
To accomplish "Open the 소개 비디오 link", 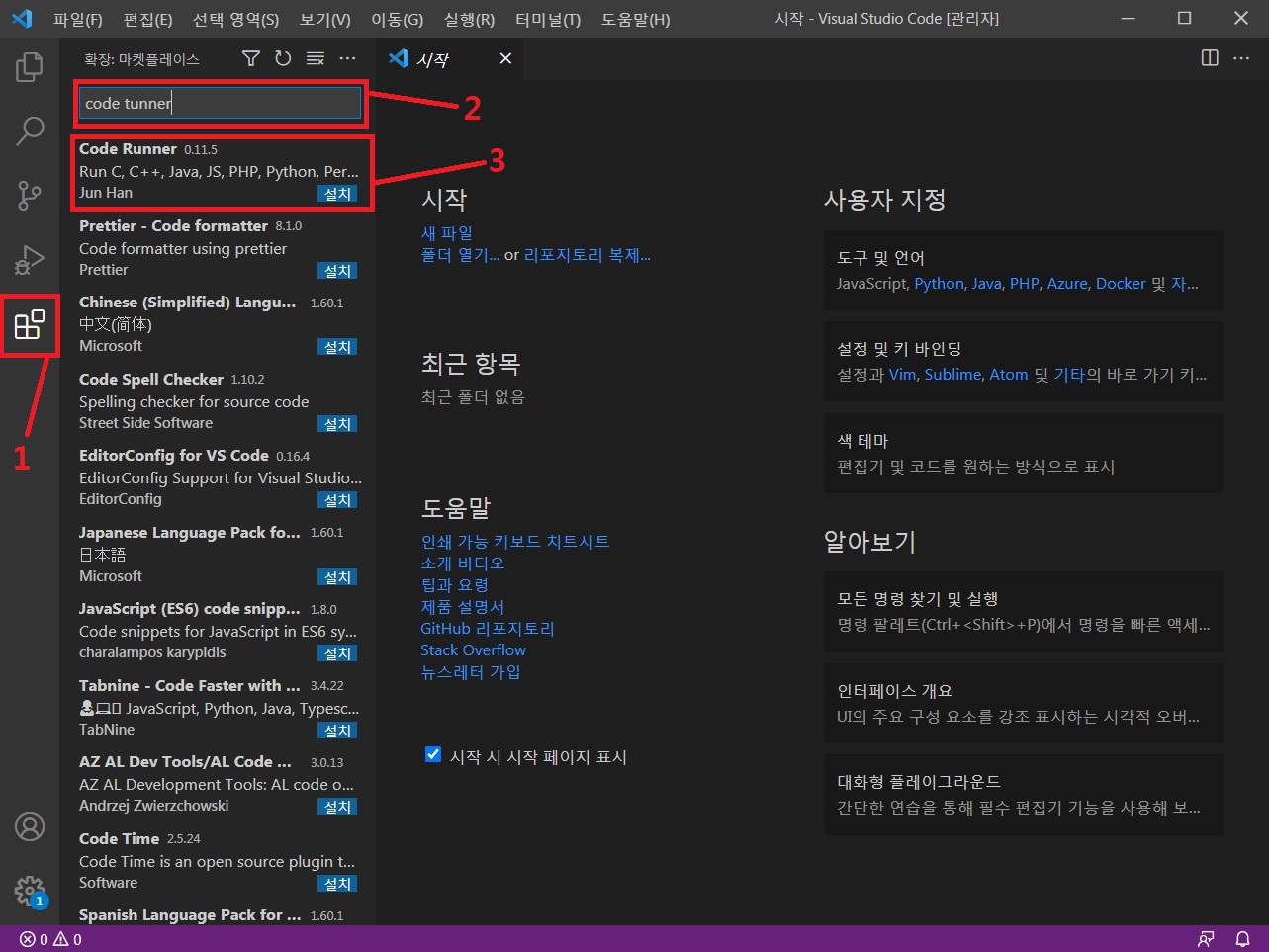I will (463, 563).
